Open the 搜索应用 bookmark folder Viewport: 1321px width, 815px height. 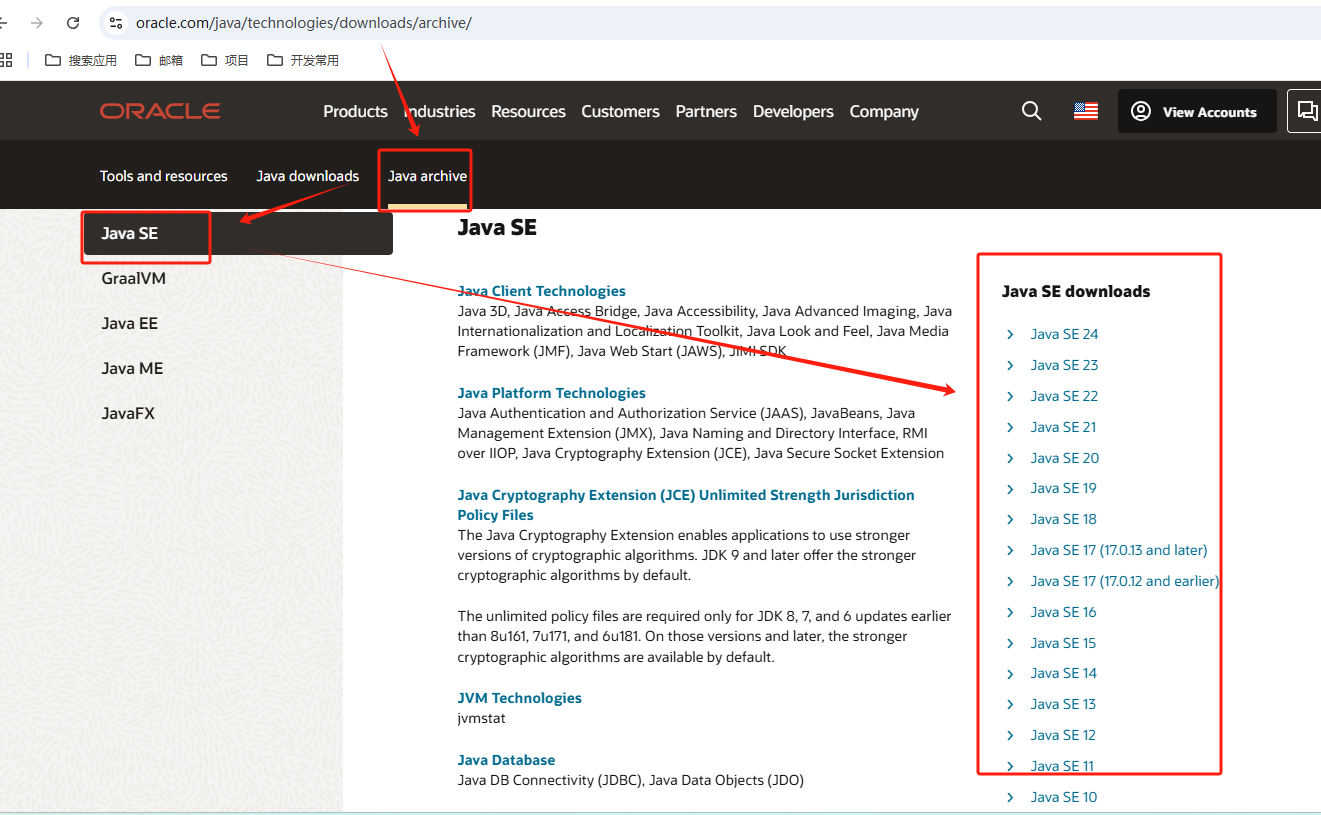coord(81,60)
